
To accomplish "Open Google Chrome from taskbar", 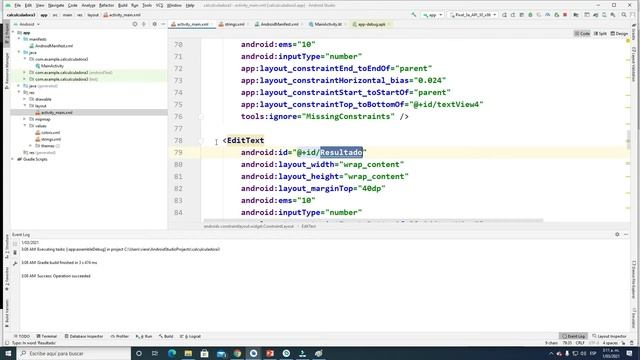I will (237, 353).
